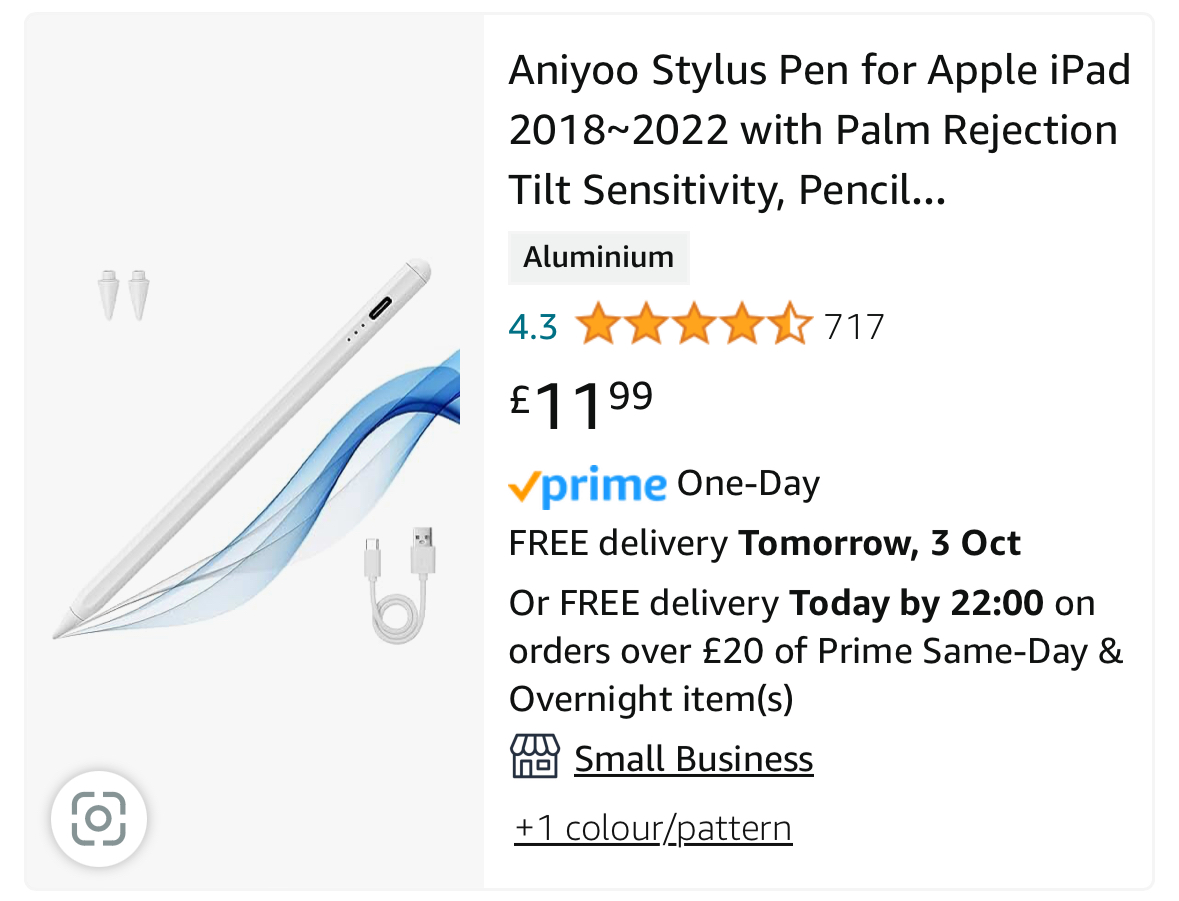Click the USB charging cable in image

pos(401,585)
